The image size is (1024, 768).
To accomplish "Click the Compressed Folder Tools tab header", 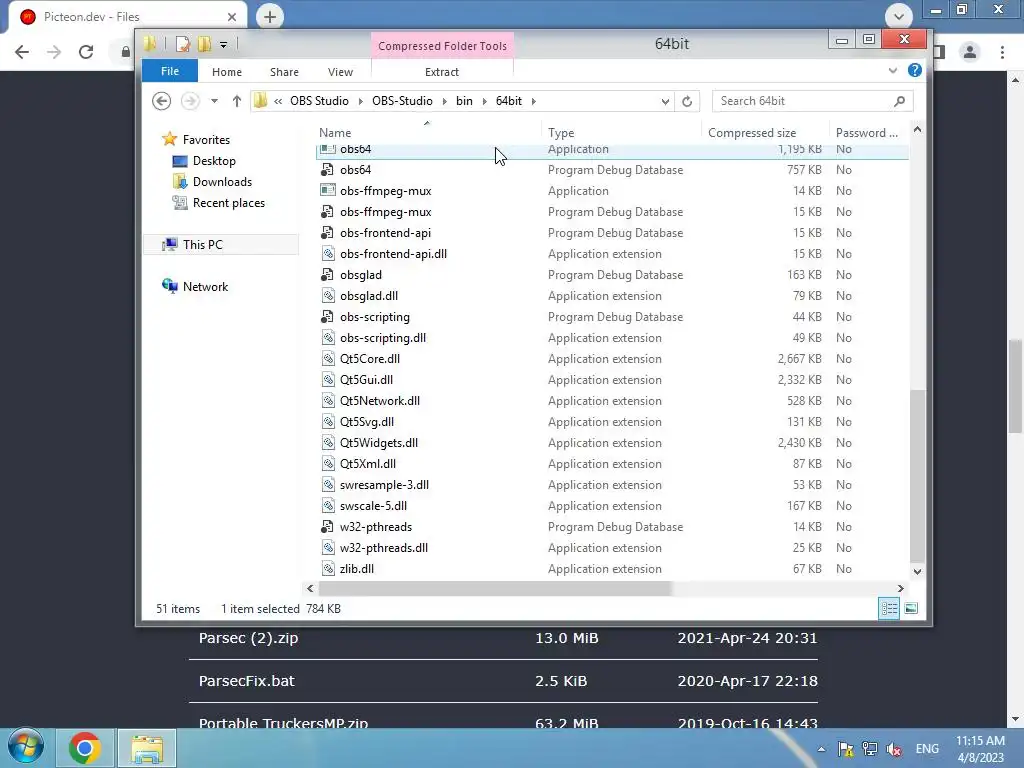I will [442, 46].
